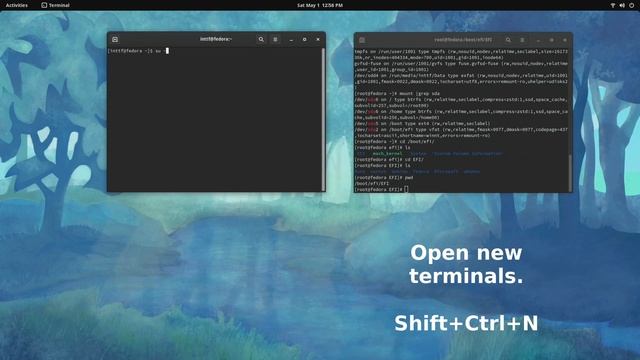
Task: Maximize the left terminal window
Action: pos(304,40)
